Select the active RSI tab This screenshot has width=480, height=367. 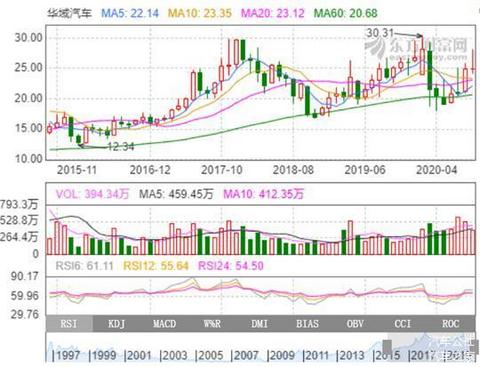click(x=69, y=323)
